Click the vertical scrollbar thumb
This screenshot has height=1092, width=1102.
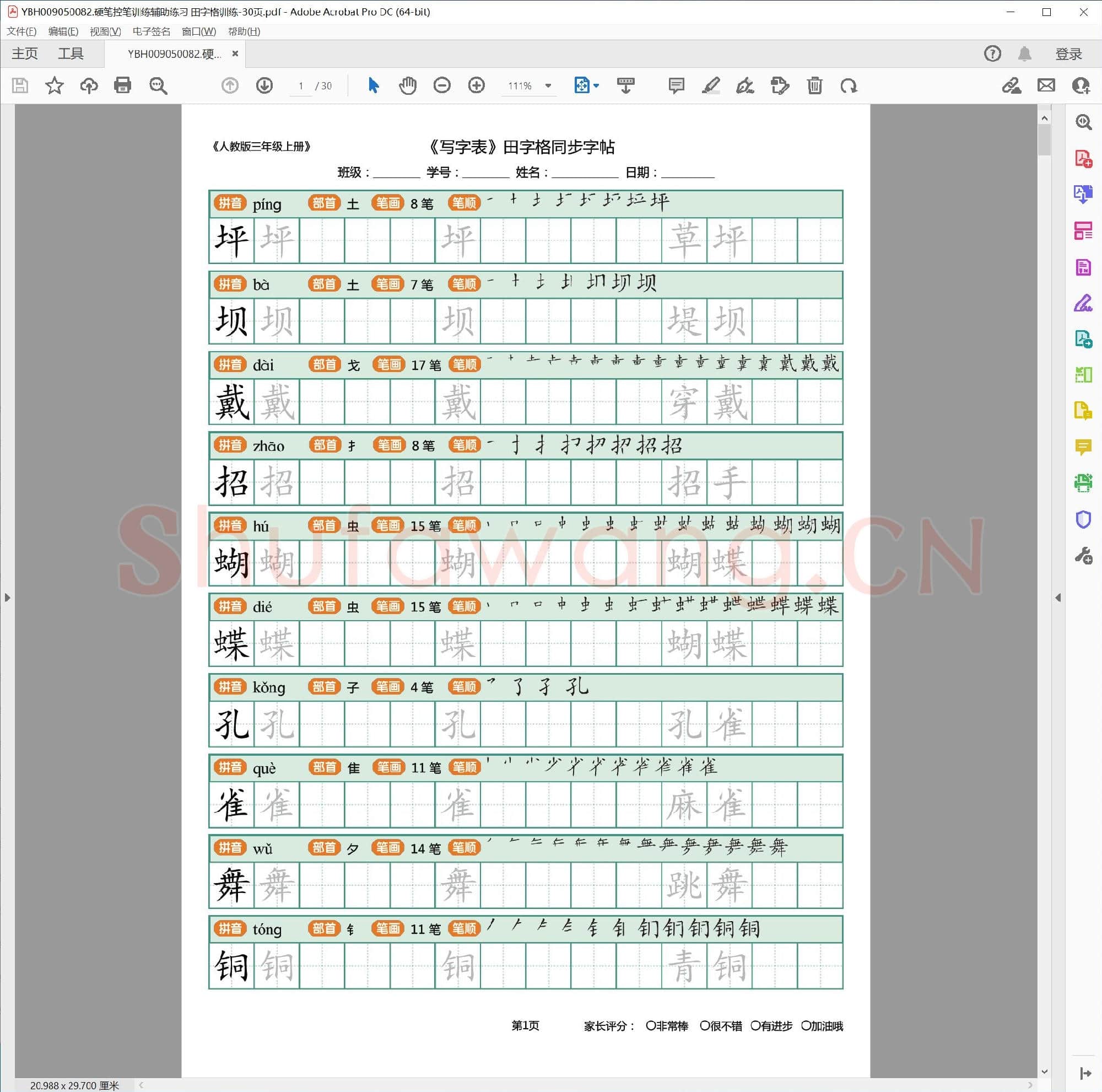click(x=1044, y=140)
